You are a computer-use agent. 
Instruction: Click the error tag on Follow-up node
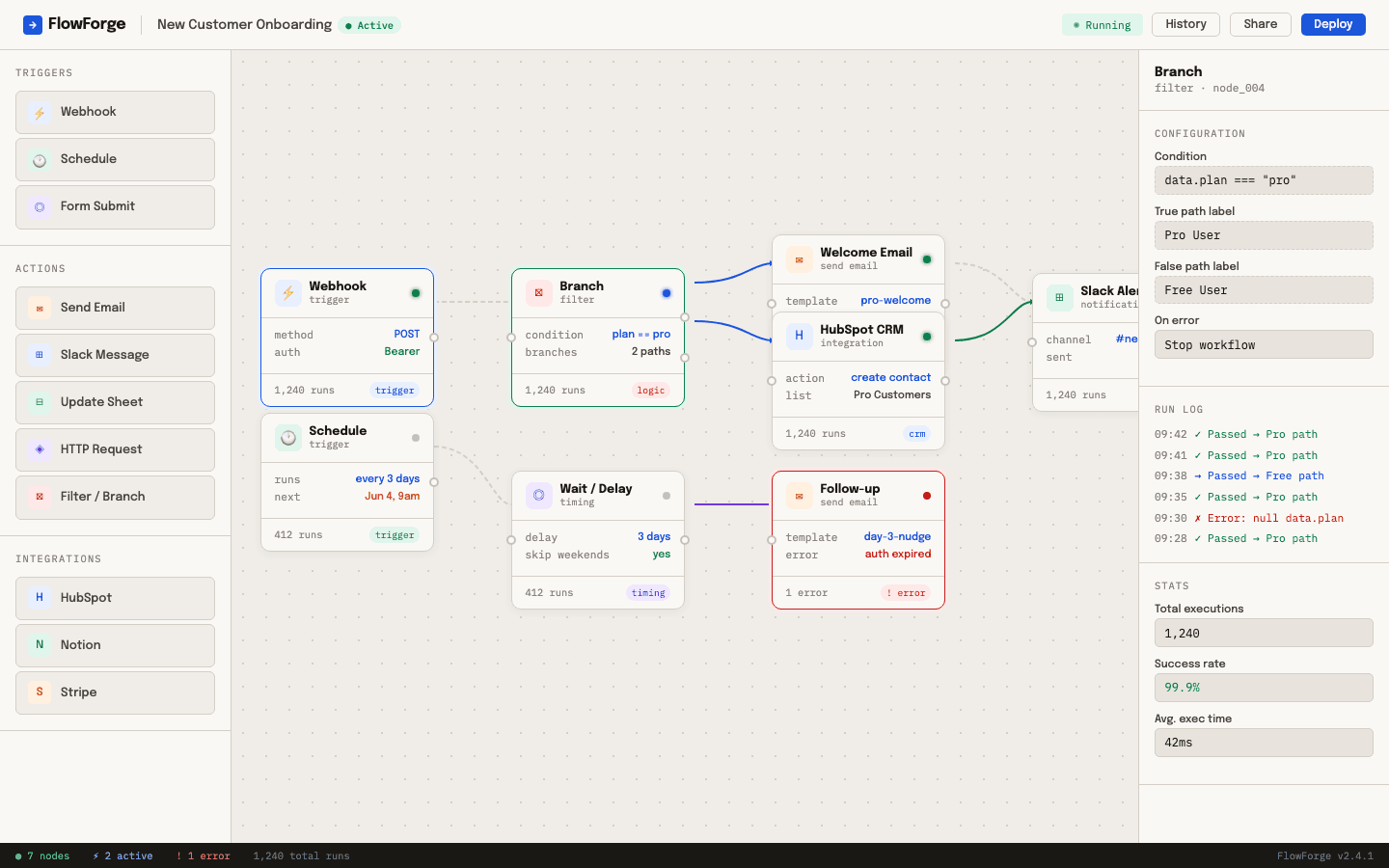tap(906, 593)
